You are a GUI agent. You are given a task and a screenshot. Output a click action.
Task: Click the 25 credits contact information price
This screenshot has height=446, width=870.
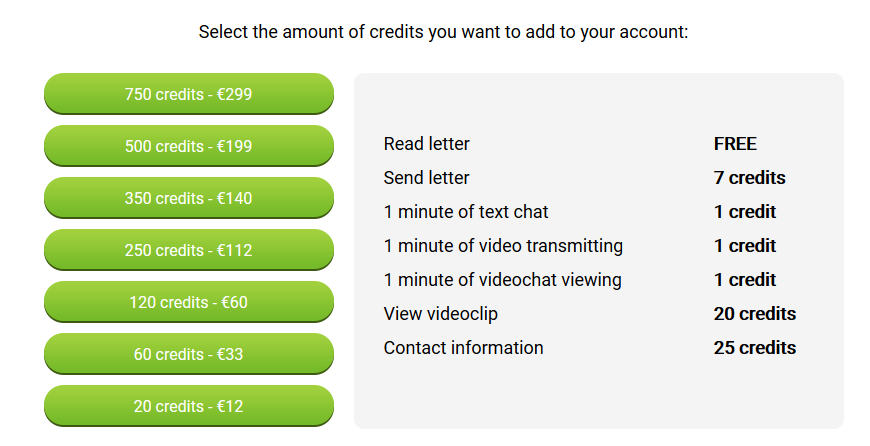[755, 348]
